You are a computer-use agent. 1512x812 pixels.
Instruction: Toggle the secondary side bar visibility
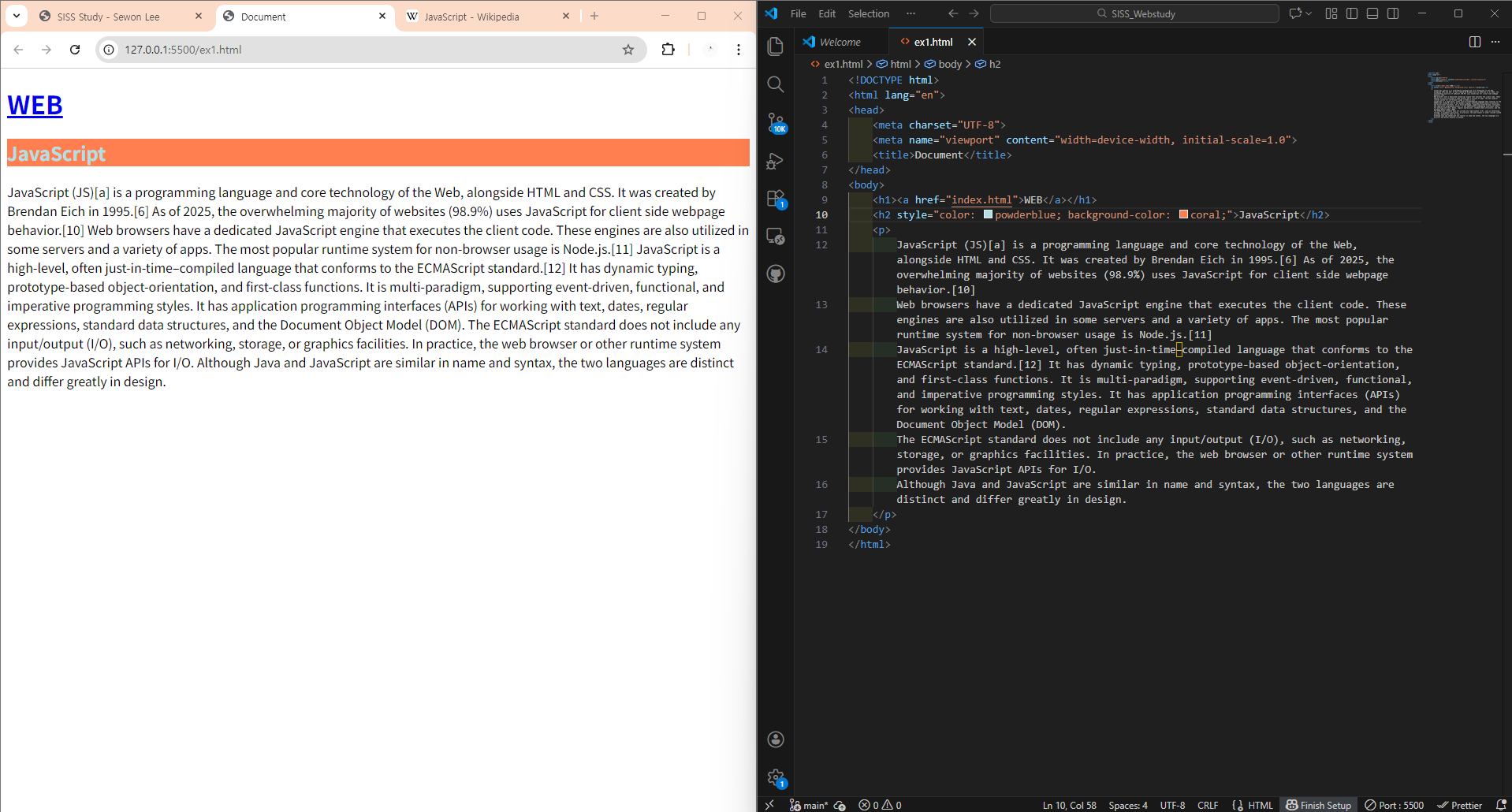pos(1393,13)
